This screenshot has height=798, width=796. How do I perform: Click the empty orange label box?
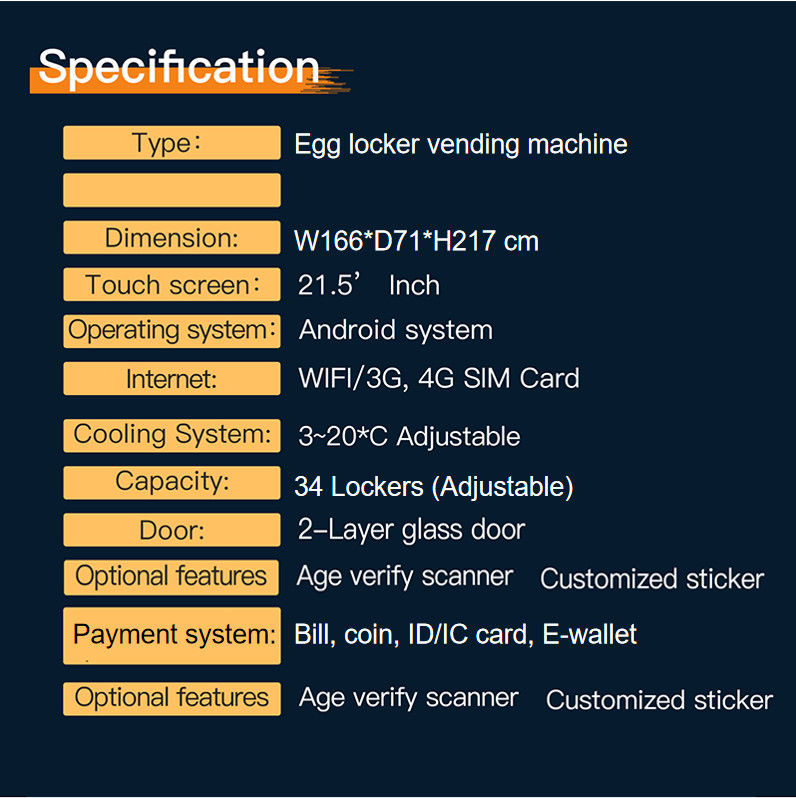[x=171, y=190]
